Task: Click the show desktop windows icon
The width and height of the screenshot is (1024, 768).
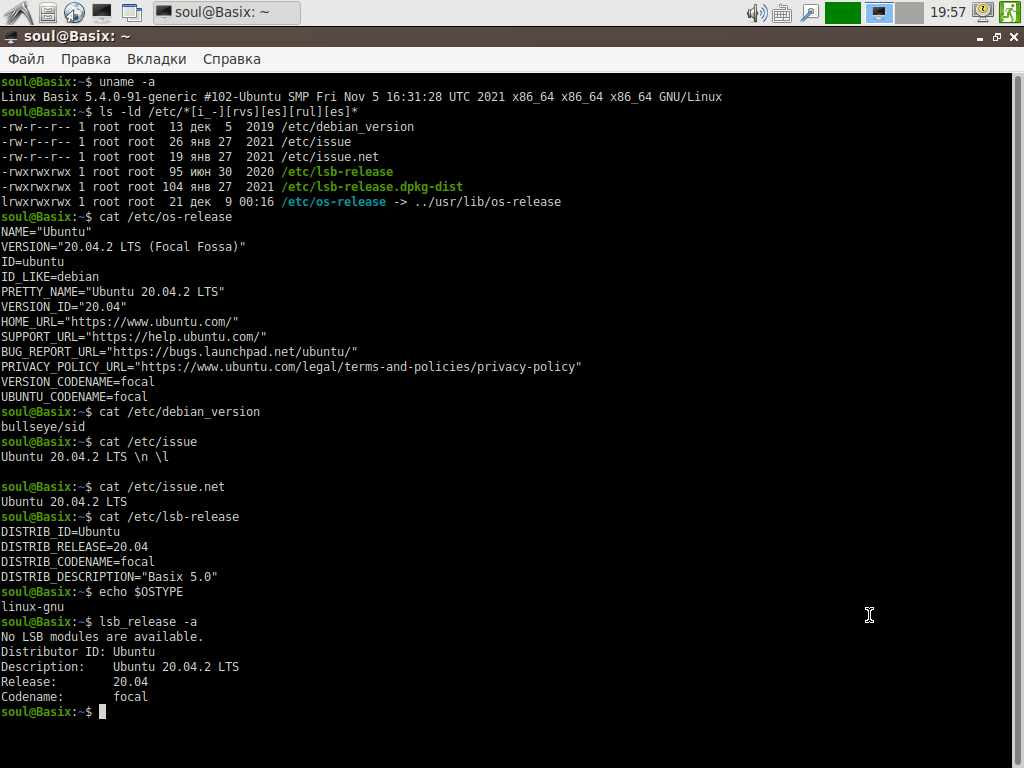Action: pos(131,12)
